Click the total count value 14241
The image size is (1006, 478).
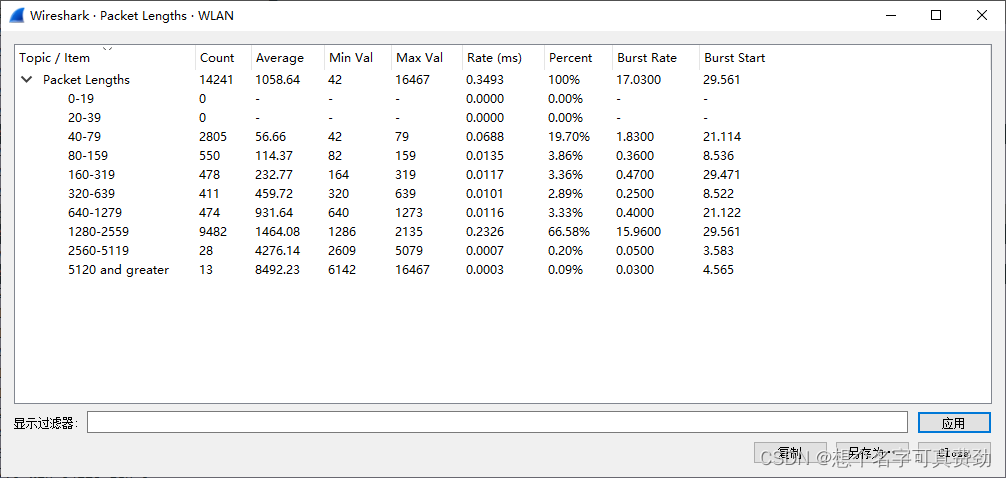point(216,80)
